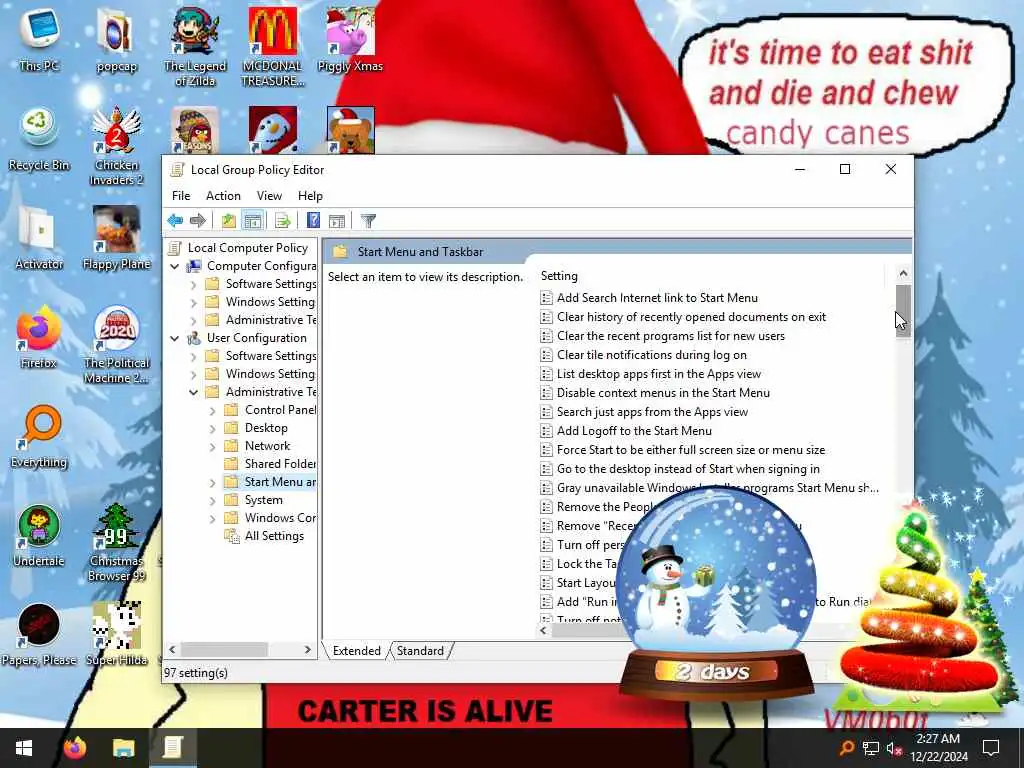
Task: Collapse Administrative Templates under User Configuration
Action: pyautogui.click(x=193, y=392)
